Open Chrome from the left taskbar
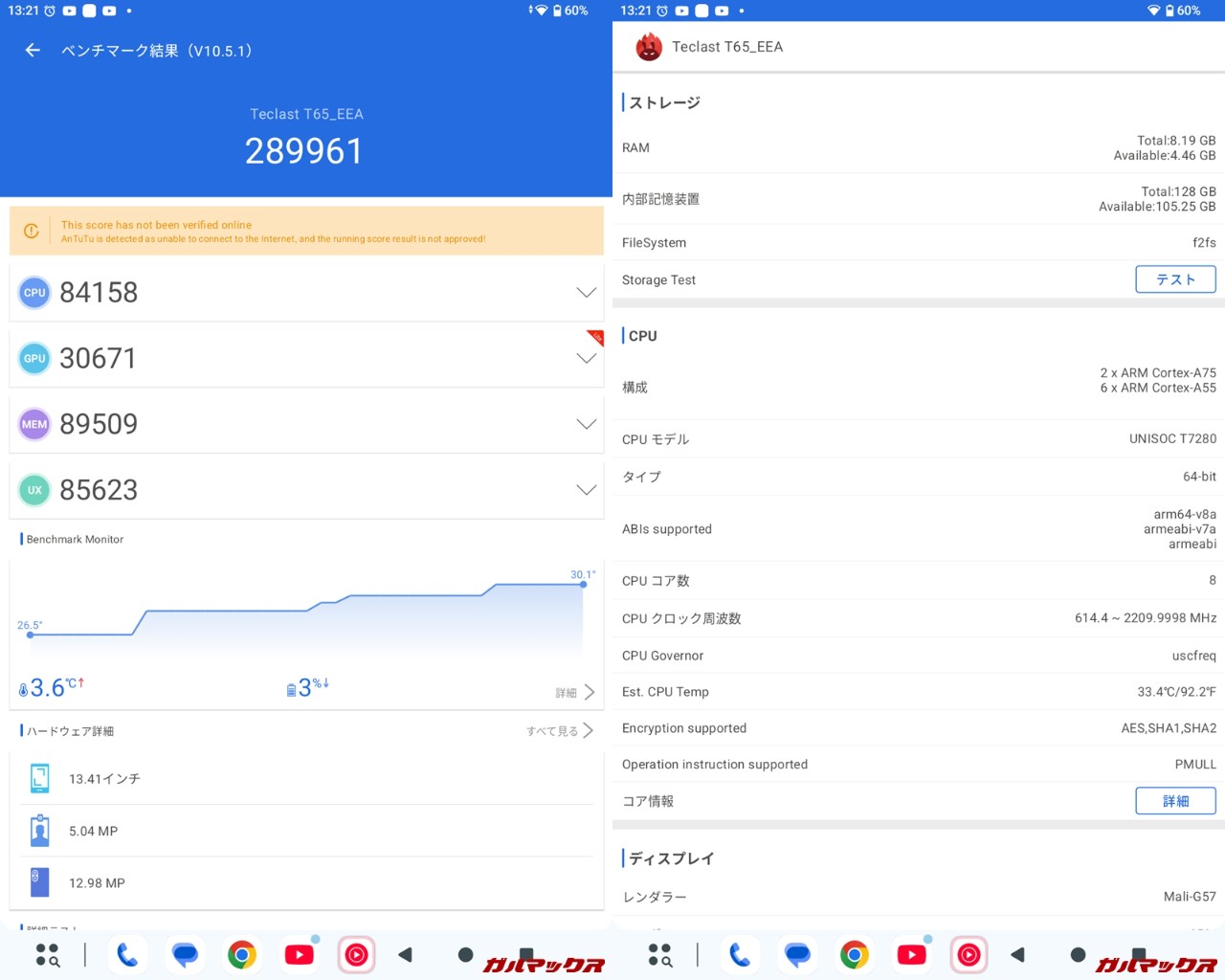 point(242,954)
